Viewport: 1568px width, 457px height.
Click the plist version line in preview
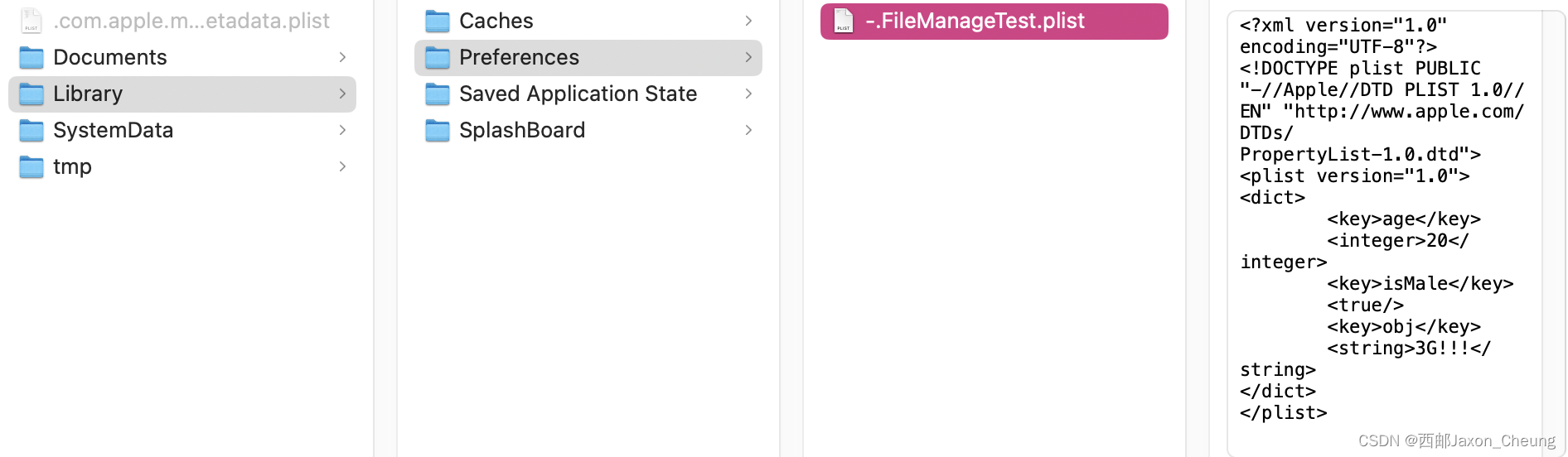click(1354, 176)
